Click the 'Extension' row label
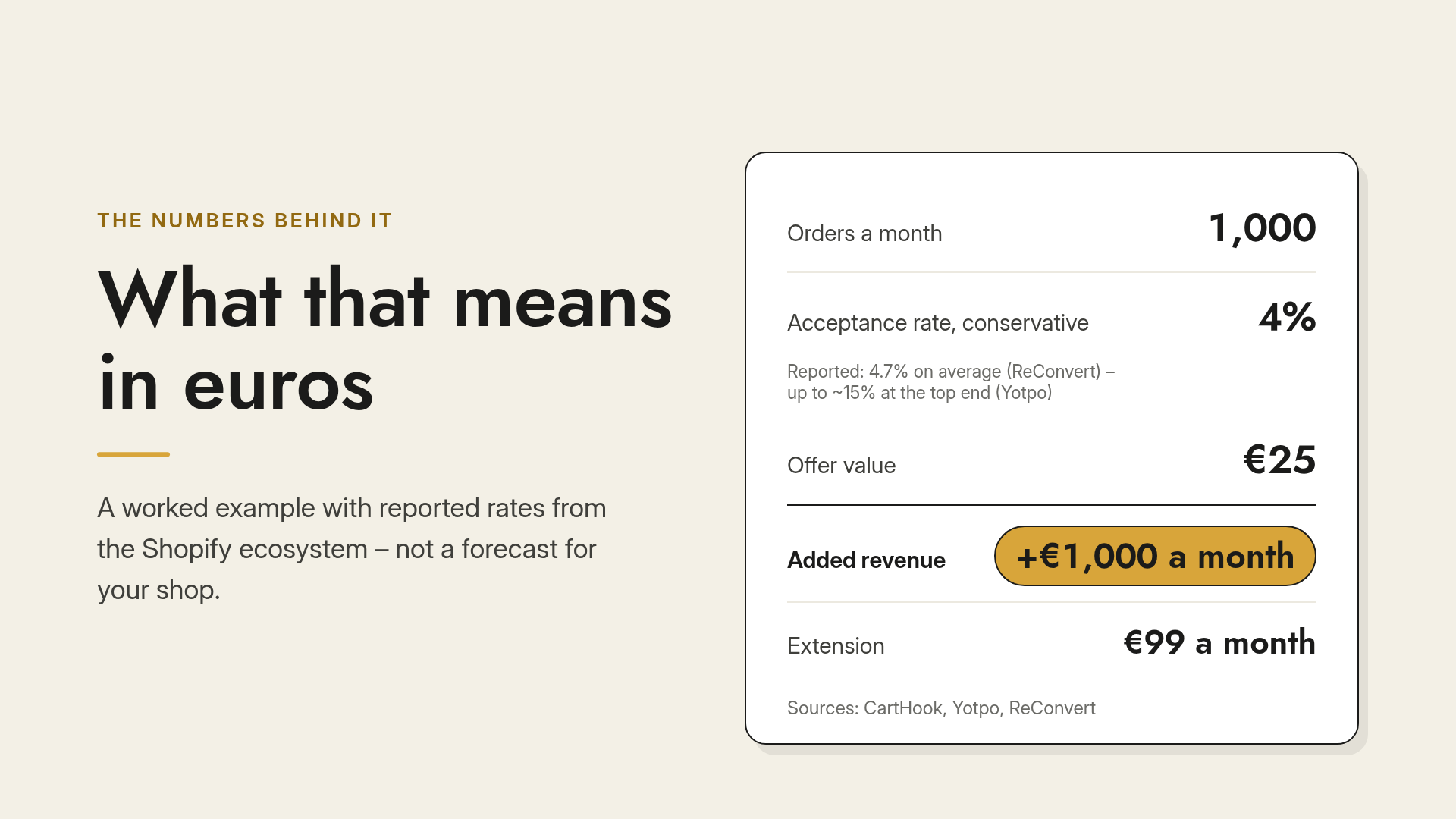 point(836,646)
